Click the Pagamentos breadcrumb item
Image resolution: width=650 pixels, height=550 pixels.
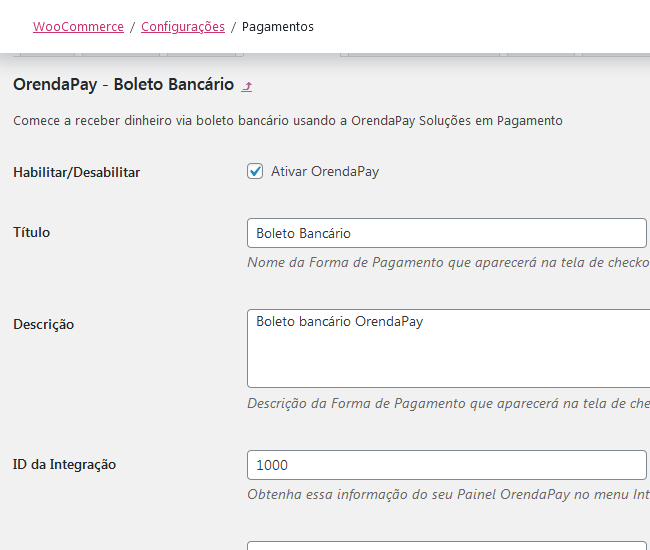click(x=278, y=27)
